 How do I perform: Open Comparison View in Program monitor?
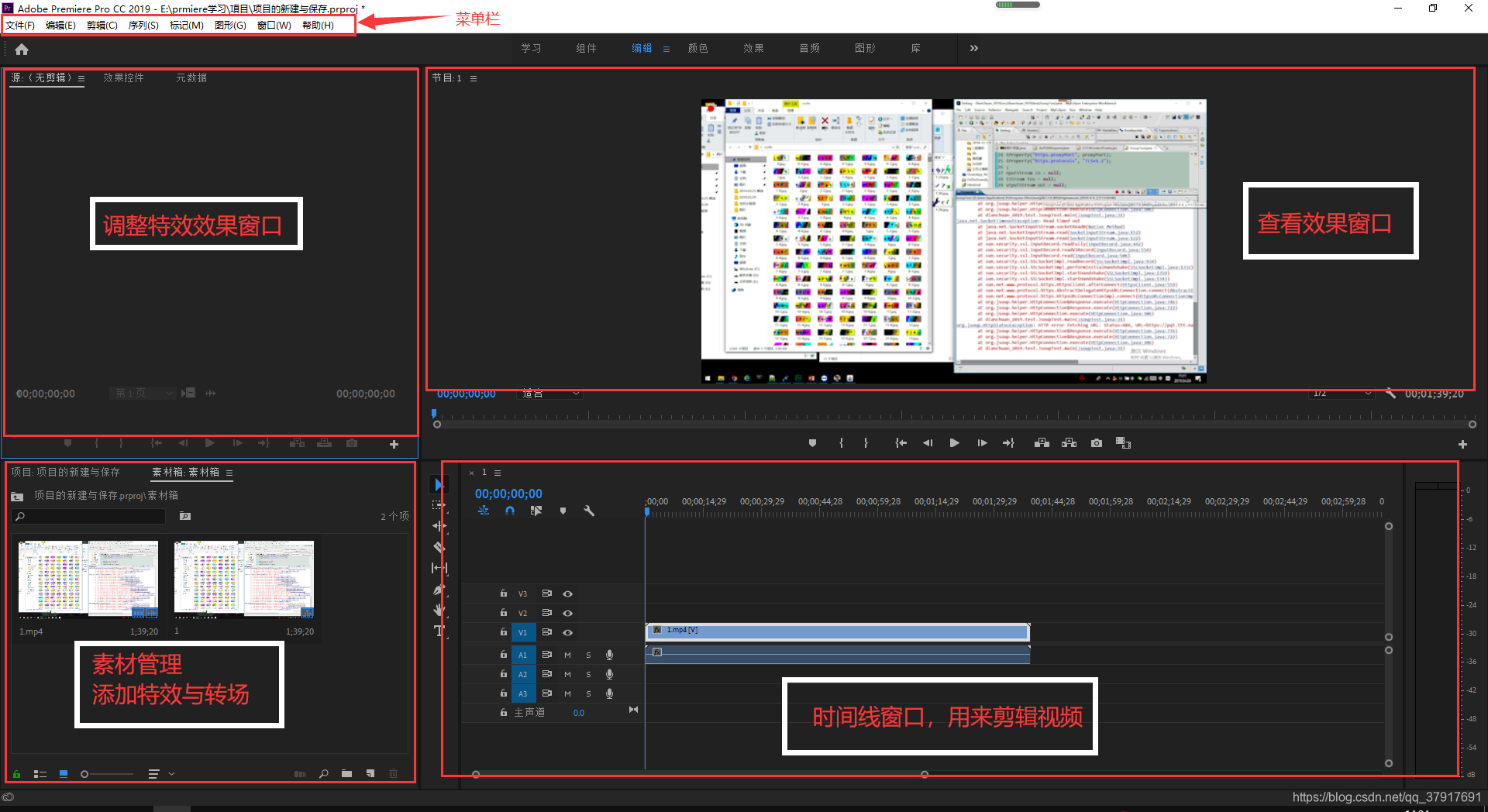pyautogui.click(x=1123, y=443)
